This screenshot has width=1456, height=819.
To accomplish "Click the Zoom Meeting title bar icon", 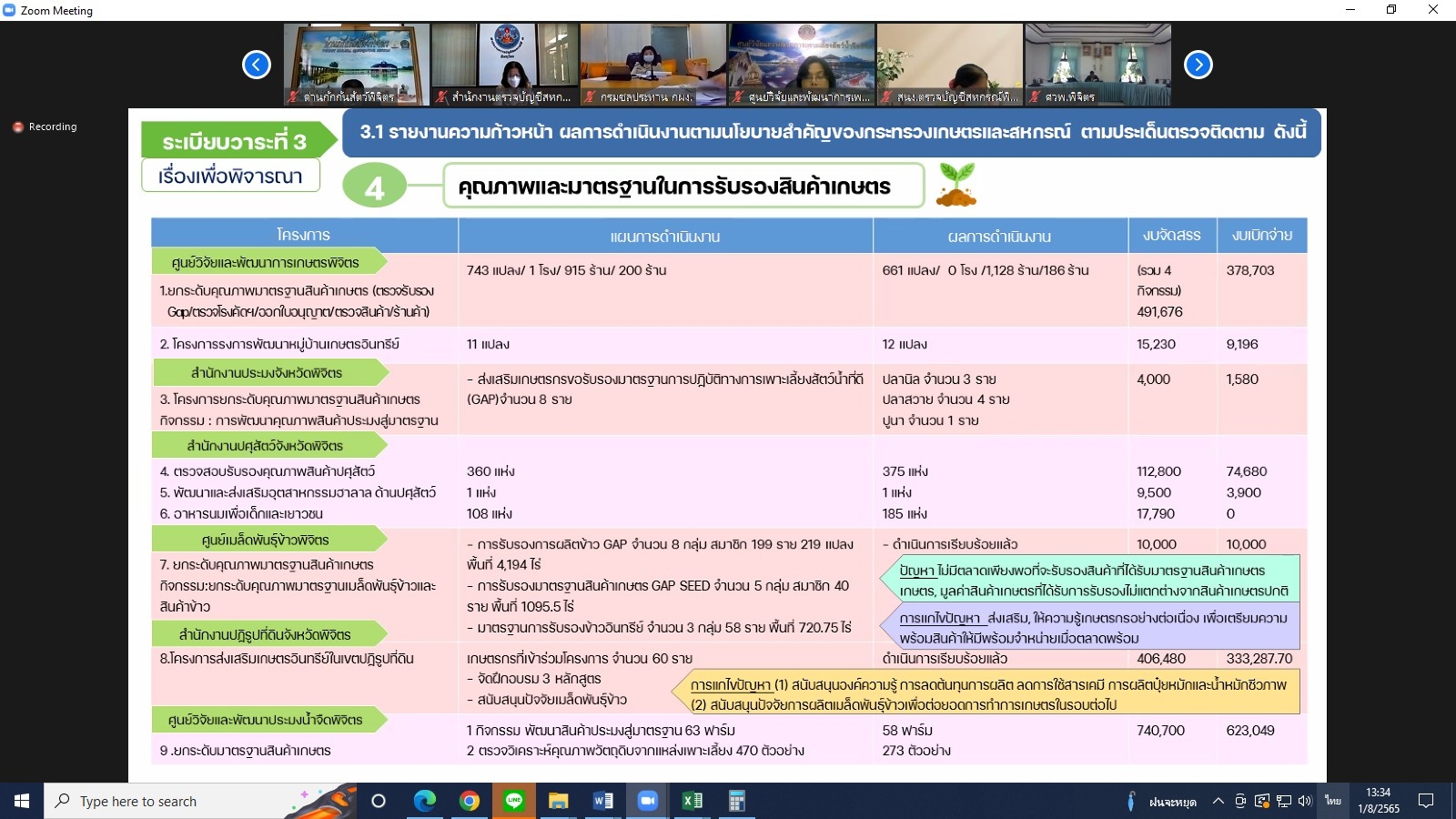I will (9, 10).
